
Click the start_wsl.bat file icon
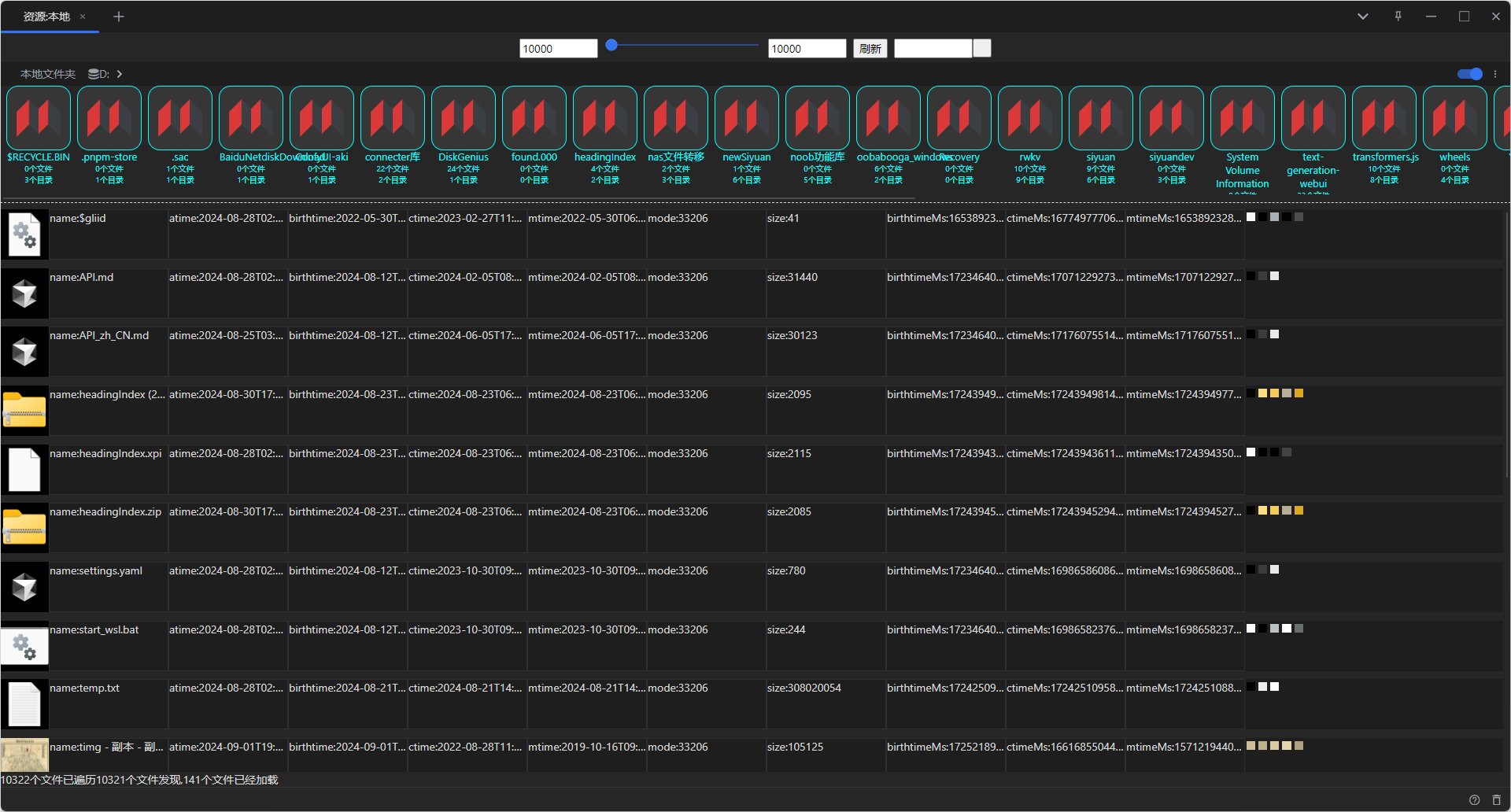pos(24,646)
